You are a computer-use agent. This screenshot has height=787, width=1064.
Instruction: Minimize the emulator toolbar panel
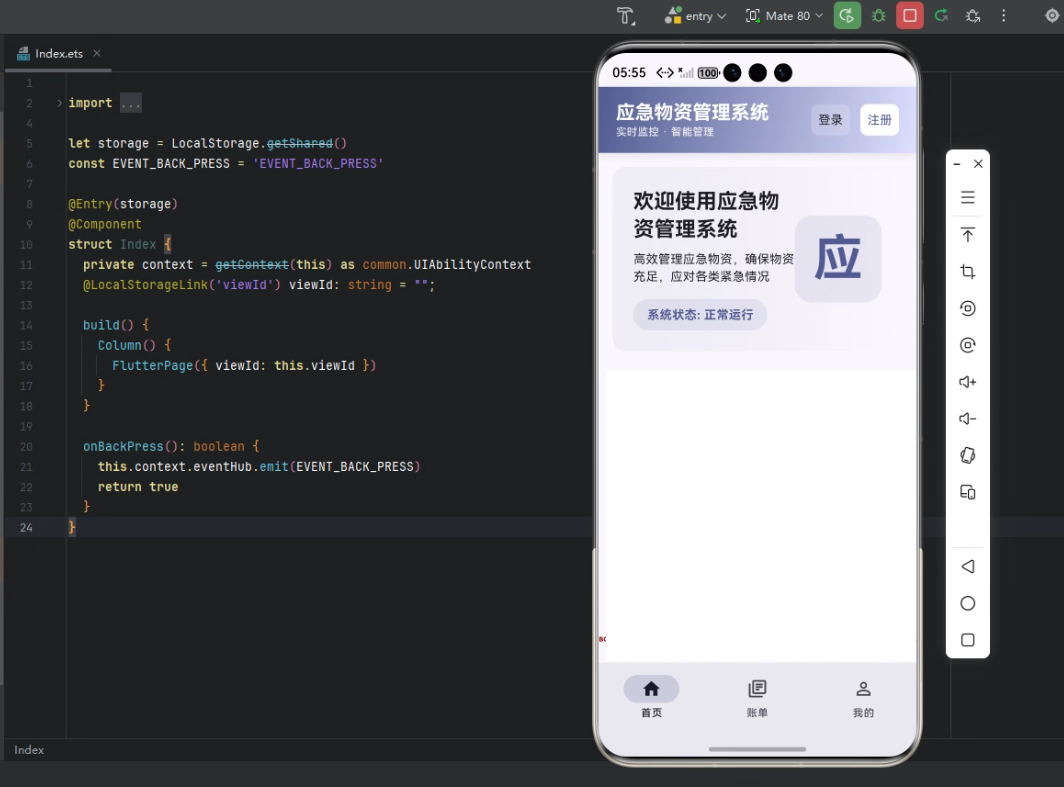pos(957,164)
